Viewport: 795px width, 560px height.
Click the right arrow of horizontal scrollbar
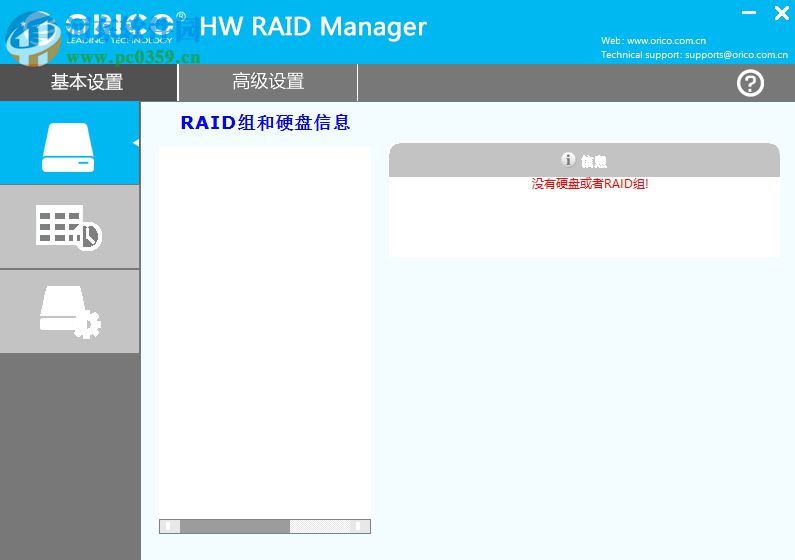tap(360, 527)
